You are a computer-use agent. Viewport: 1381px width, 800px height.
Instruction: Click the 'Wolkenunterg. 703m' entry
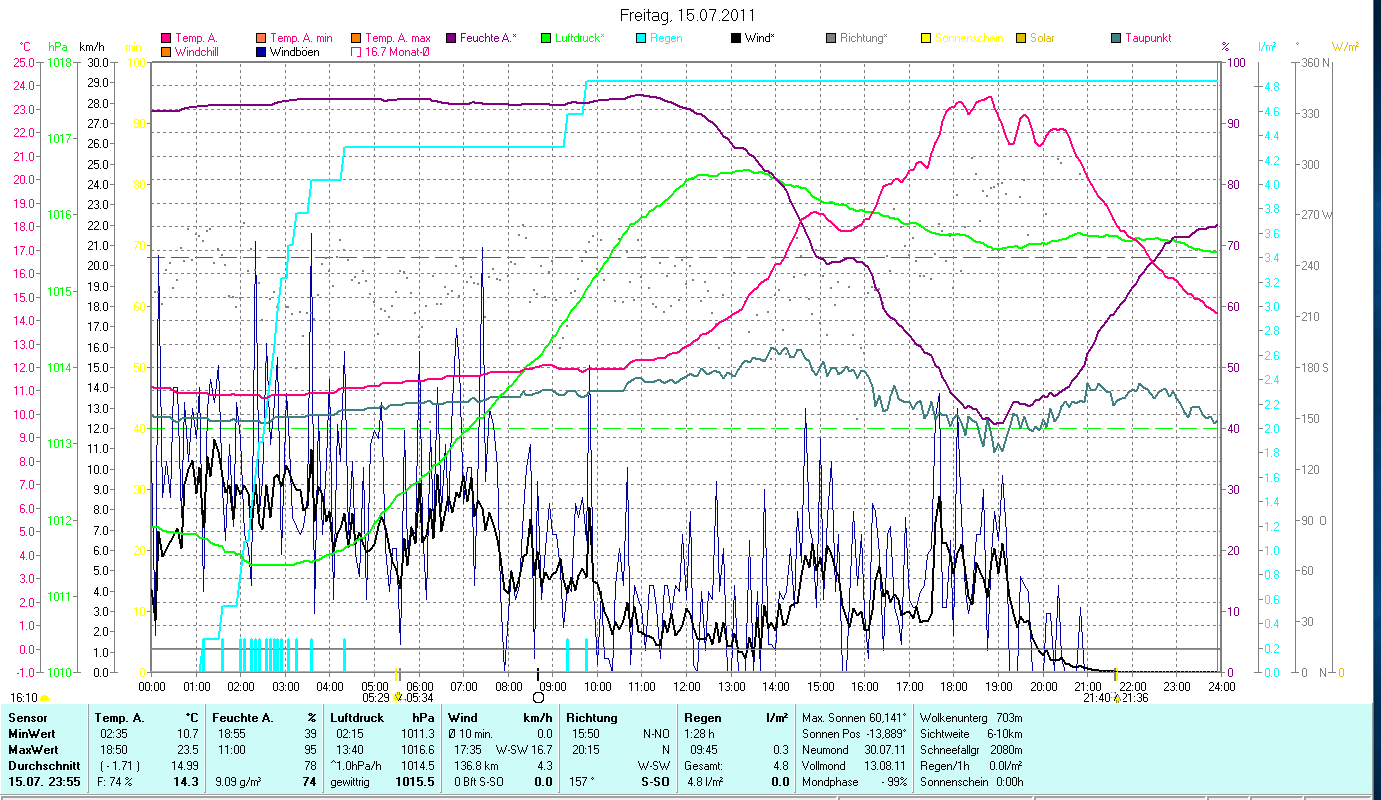tap(973, 718)
